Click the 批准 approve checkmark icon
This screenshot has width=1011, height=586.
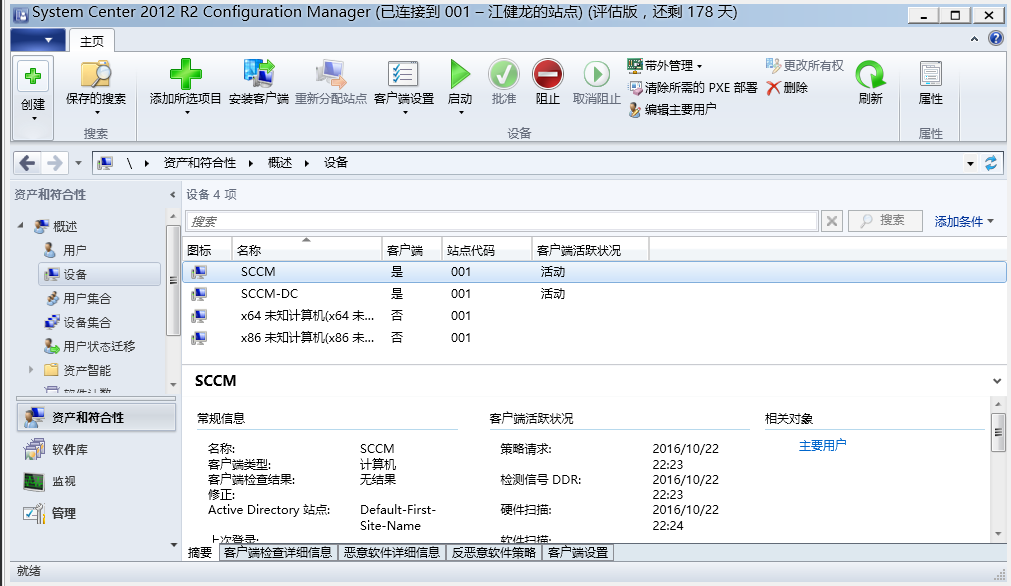pyautogui.click(x=504, y=74)
